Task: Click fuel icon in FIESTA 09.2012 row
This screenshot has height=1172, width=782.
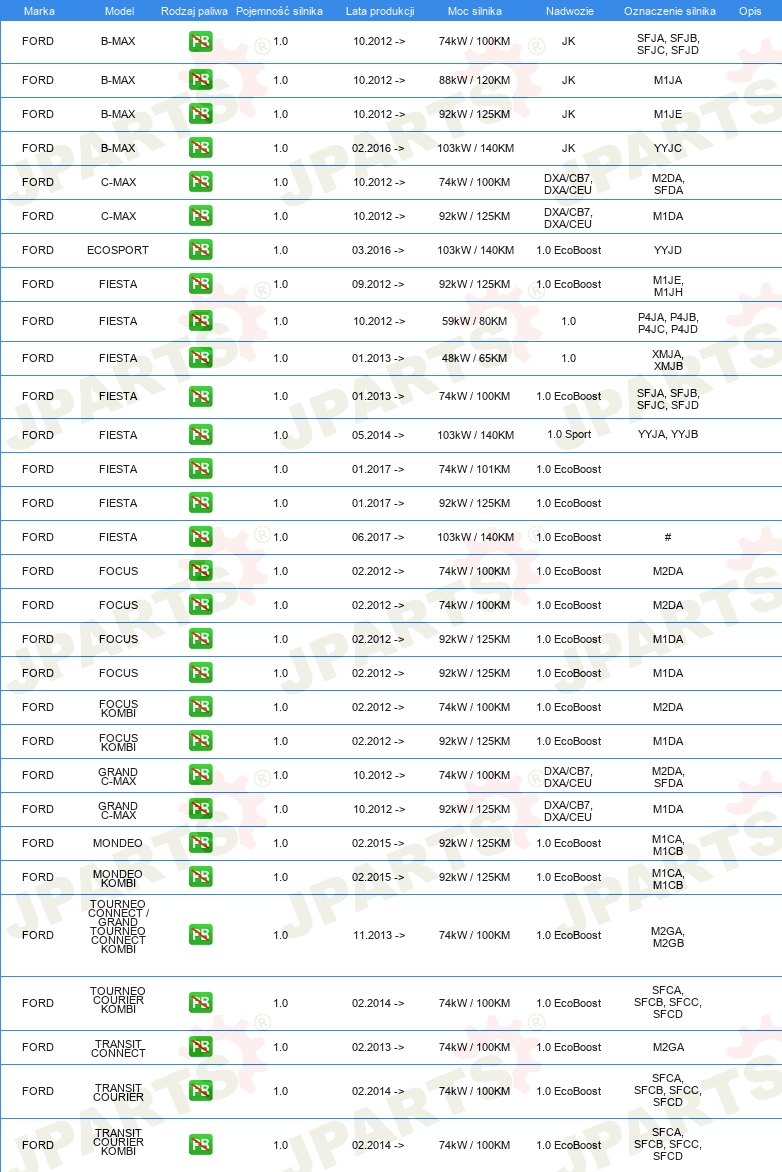Action: pos(200,284)
